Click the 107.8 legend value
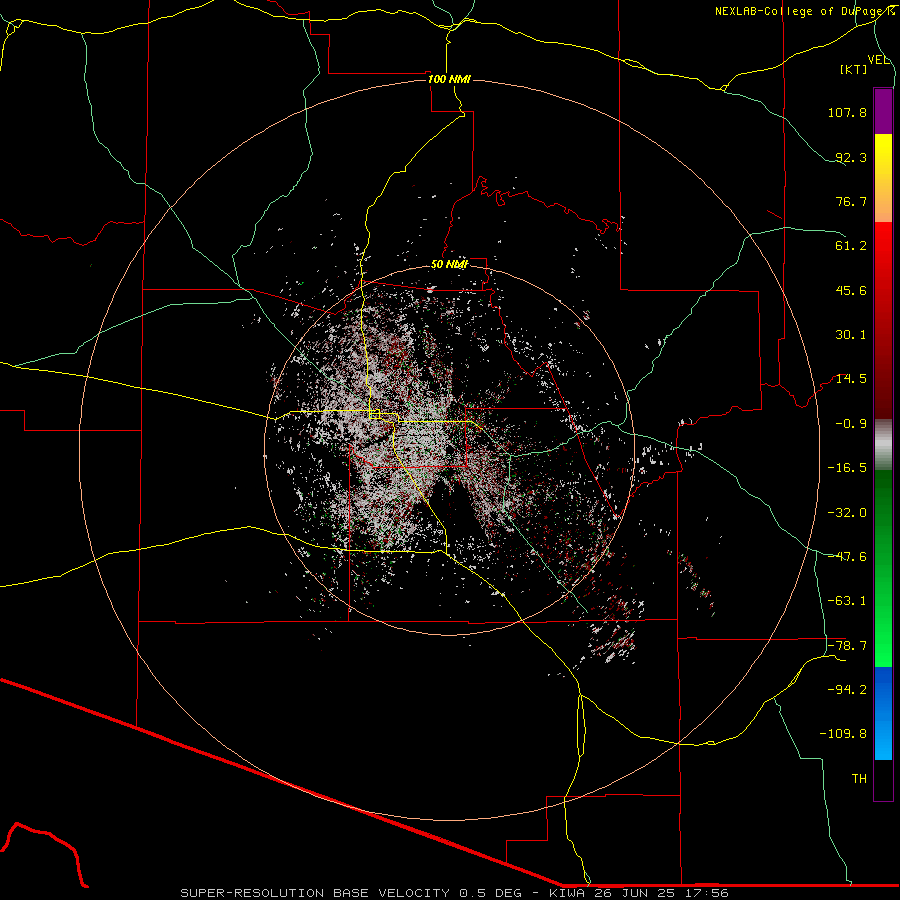The width and height of the screenshot is (900, 900). point(847,112)
